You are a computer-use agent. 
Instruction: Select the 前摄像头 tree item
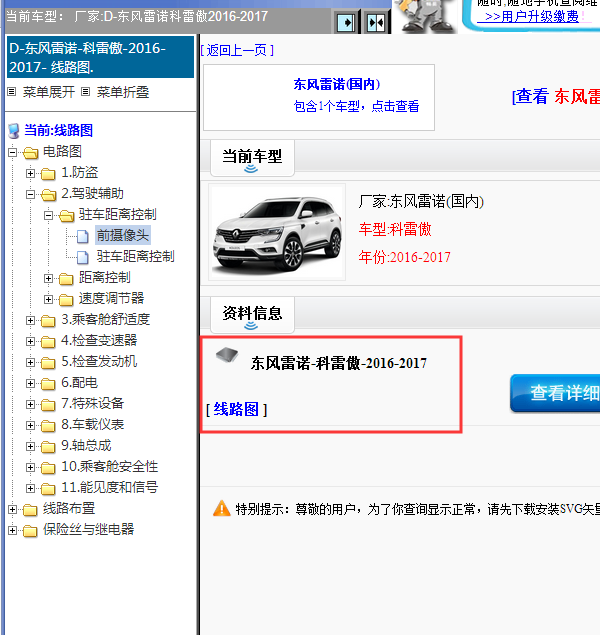(x=123, y=235)
